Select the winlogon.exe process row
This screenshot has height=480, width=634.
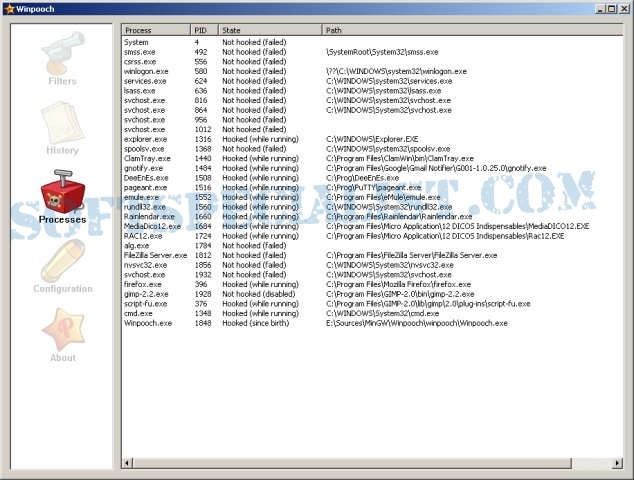372,71
